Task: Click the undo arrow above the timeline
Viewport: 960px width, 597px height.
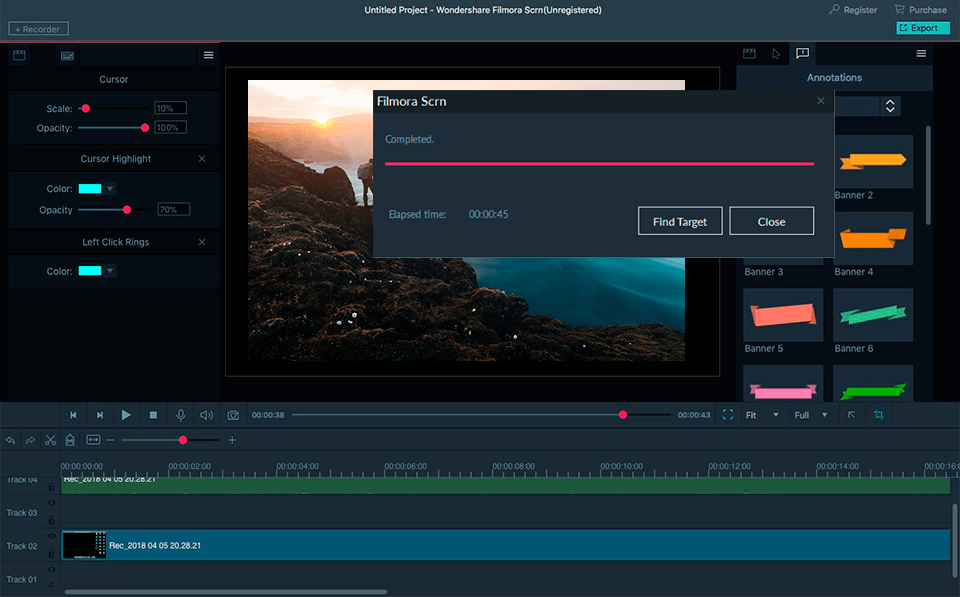Action: 10,440
